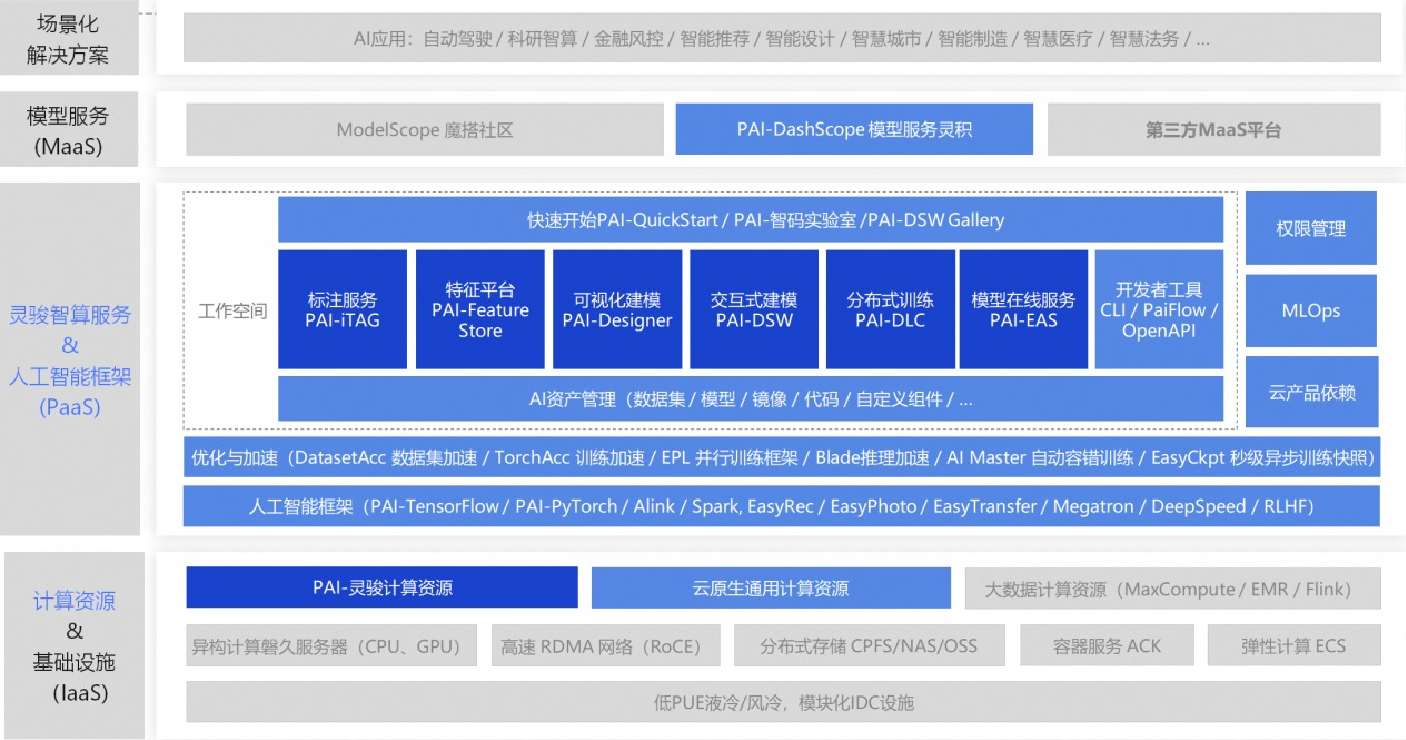1406x740 pixels.
Task: Click the 场景化解决方案 layer label
Action: 68,40
